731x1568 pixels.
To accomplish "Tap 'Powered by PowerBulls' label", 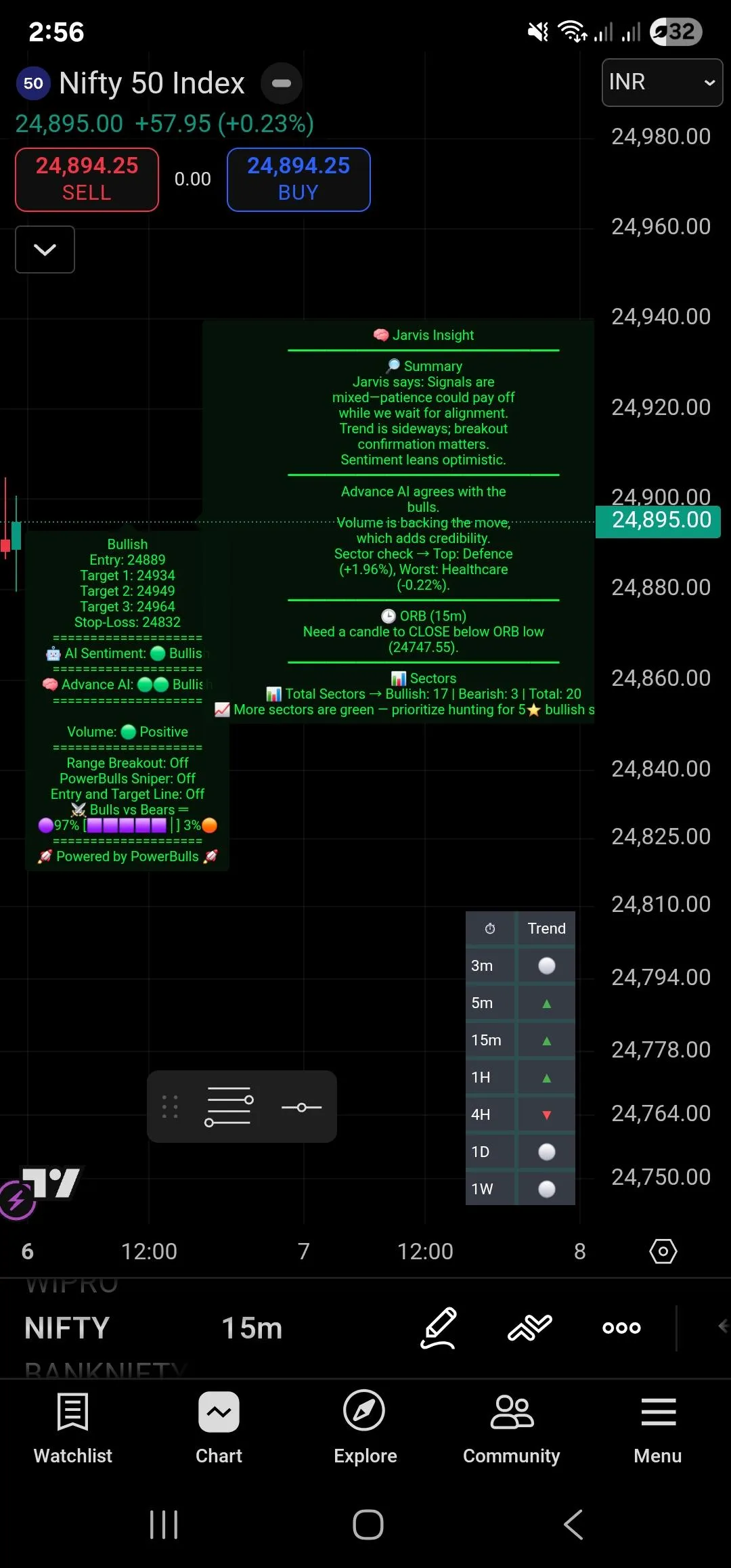I will [127, 856].
